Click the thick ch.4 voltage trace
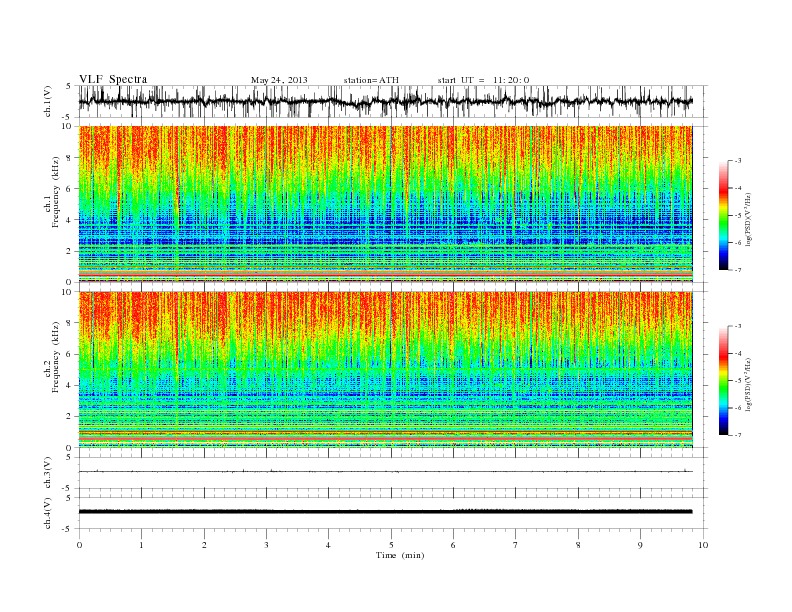 tap(385, 512)
